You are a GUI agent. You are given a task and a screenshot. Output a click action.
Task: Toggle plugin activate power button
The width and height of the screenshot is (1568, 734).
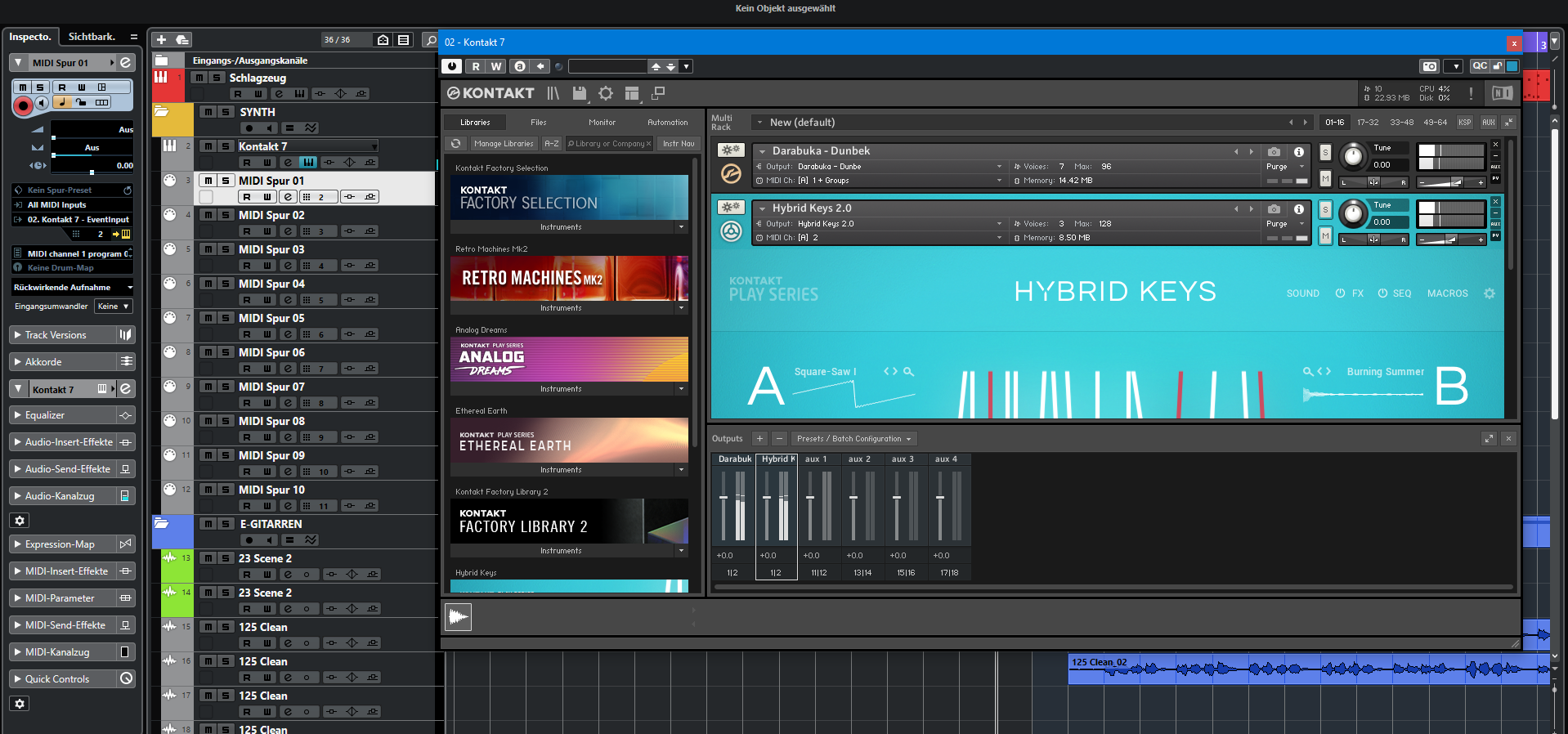pyautogui.click(x=451, y=66)
